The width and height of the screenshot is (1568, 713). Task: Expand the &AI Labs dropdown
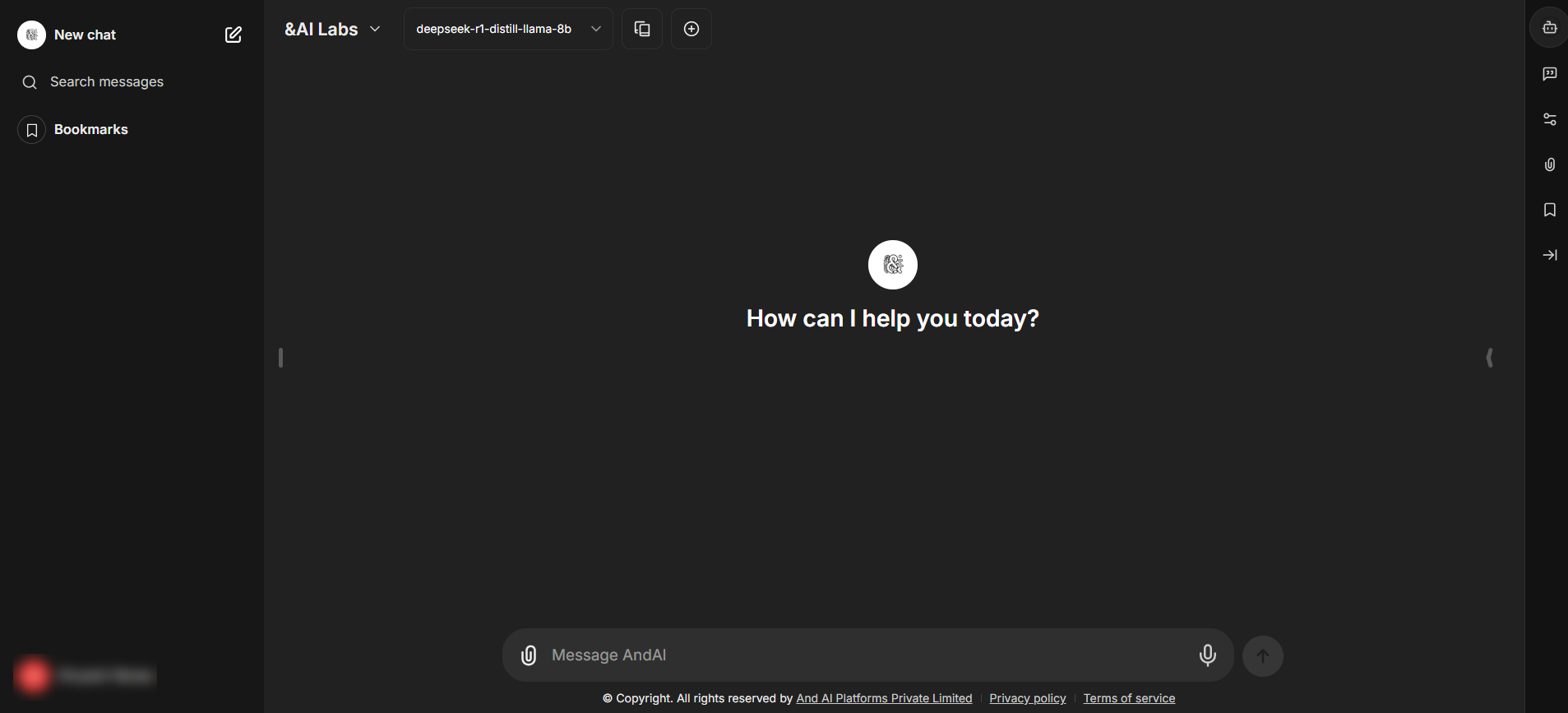(x=333, y=30)
